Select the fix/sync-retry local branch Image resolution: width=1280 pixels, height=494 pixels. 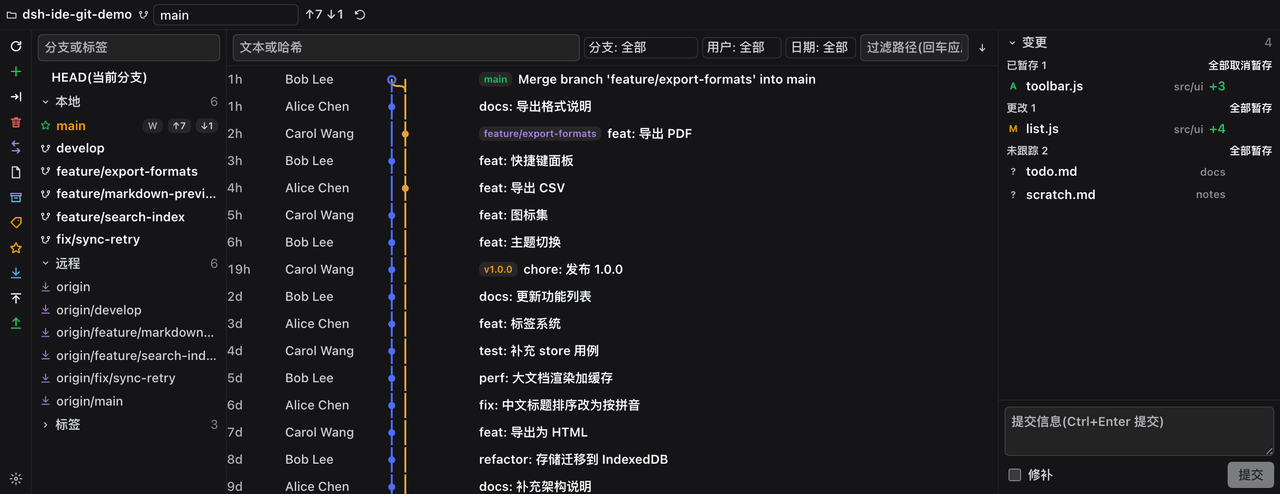98,239
